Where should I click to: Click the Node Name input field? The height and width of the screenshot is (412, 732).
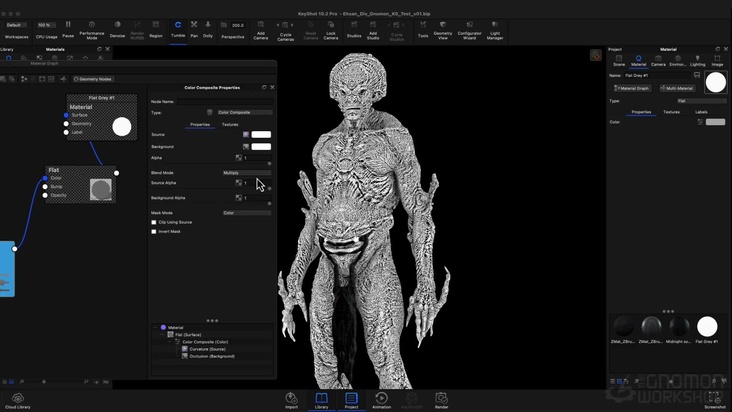(225, 101)
